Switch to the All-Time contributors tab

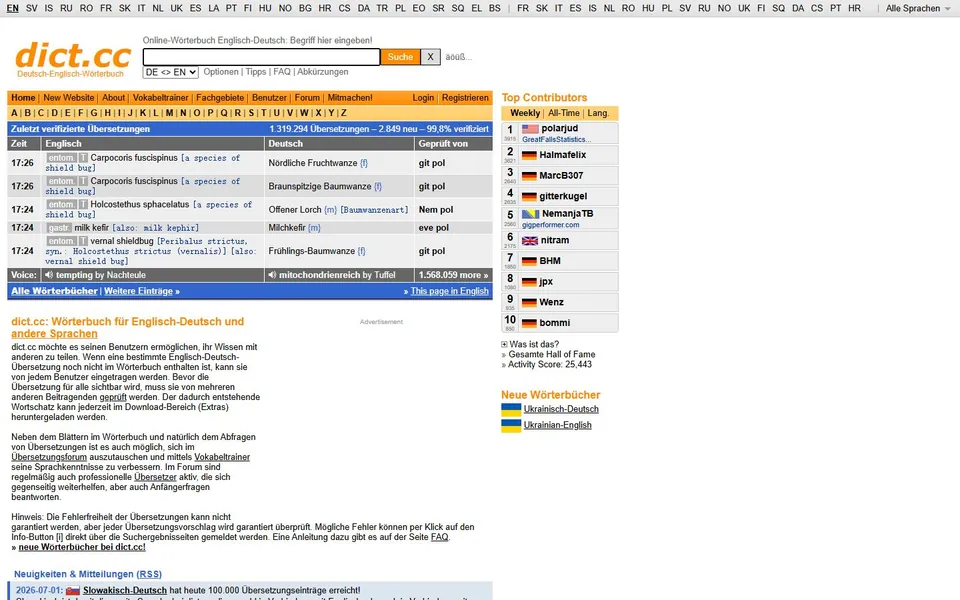click(x=564, y=113)
